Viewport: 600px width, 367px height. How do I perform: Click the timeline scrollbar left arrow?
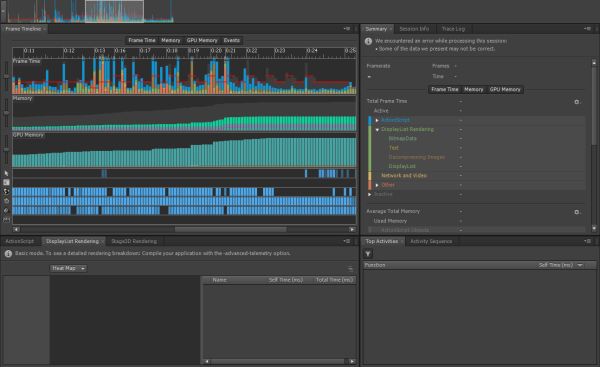(x=16, y=229)
